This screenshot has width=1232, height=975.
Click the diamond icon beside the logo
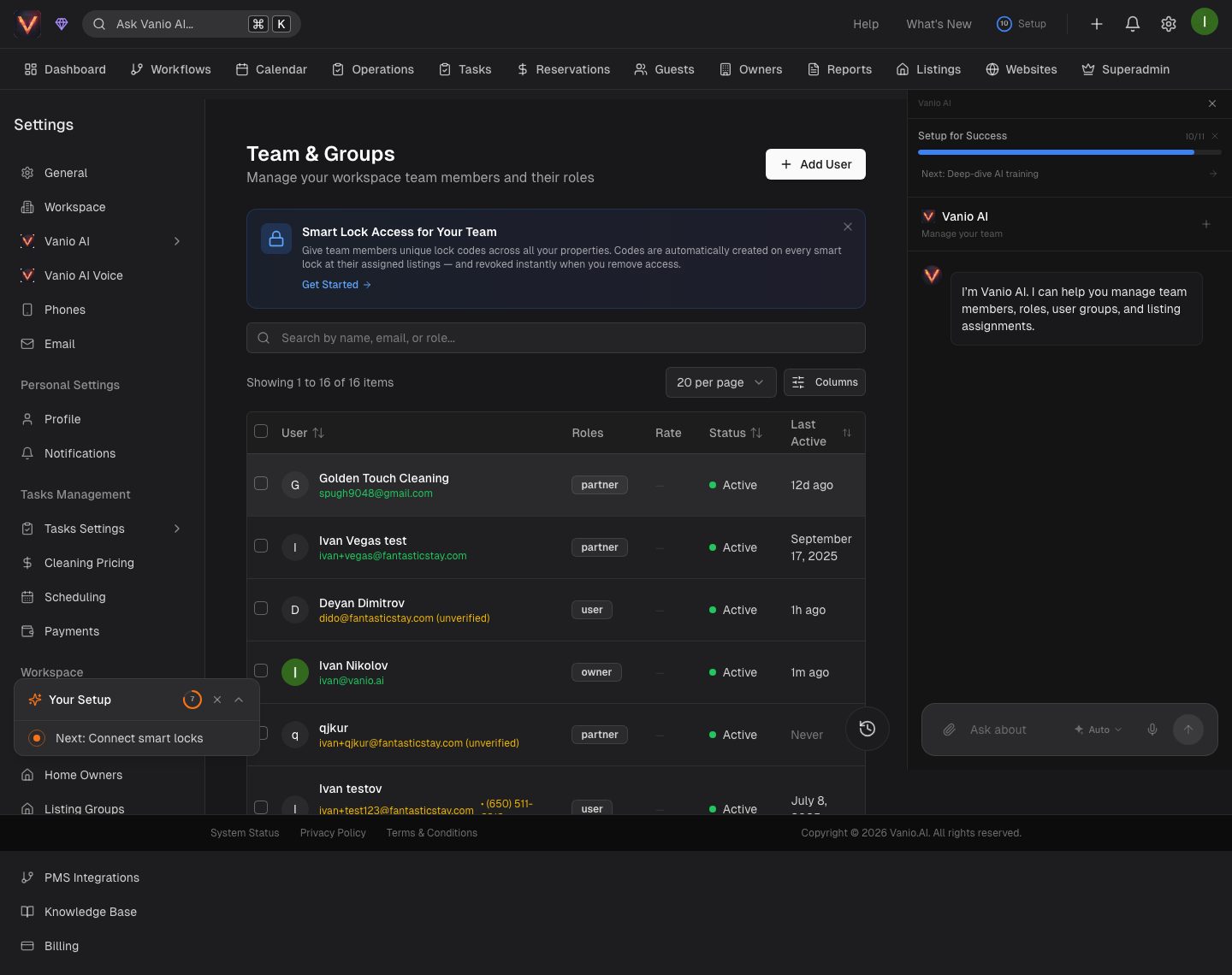[62, 24]
